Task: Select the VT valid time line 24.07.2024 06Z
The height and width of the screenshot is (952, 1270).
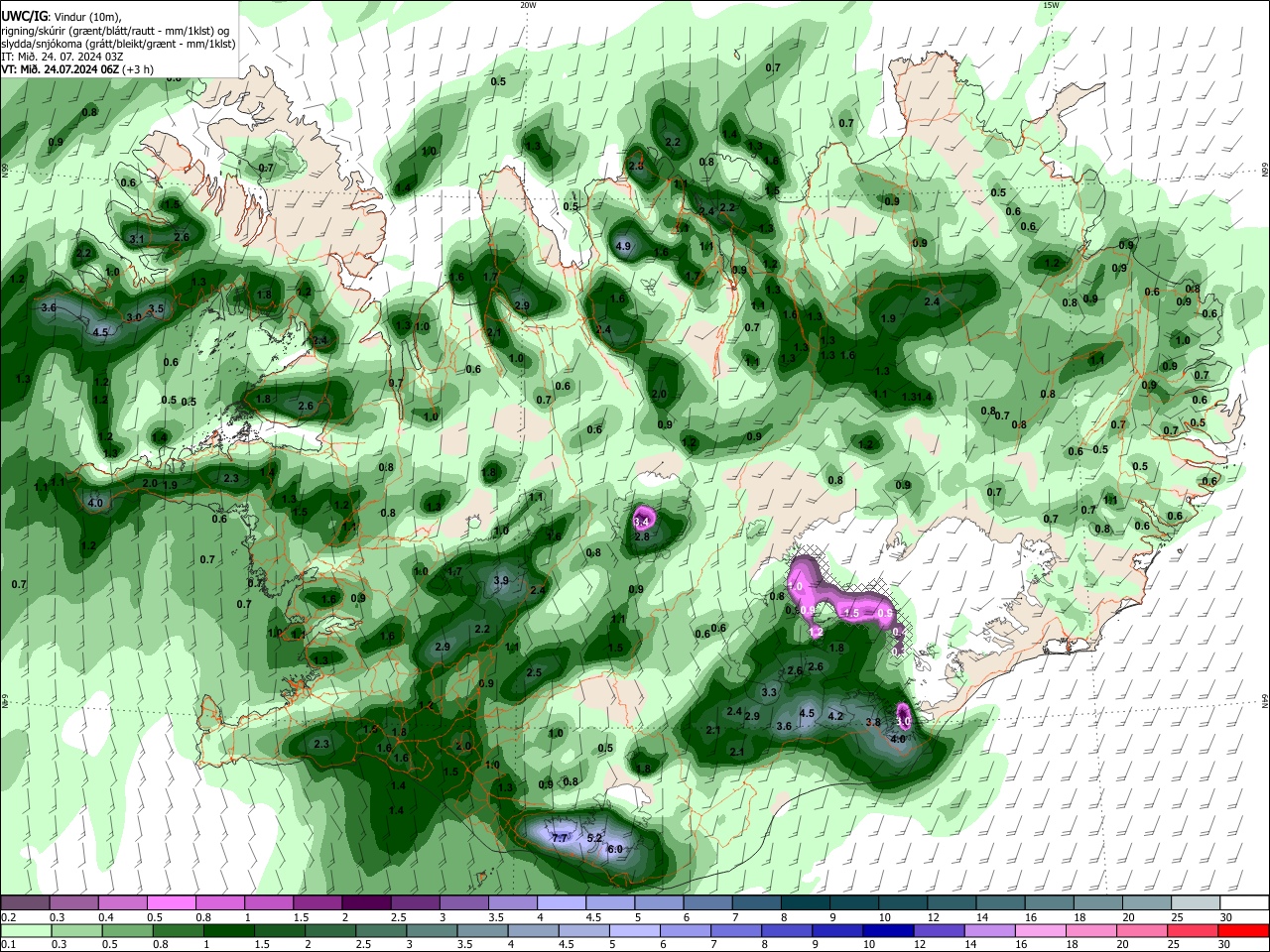Action: (x=77, y=69)
